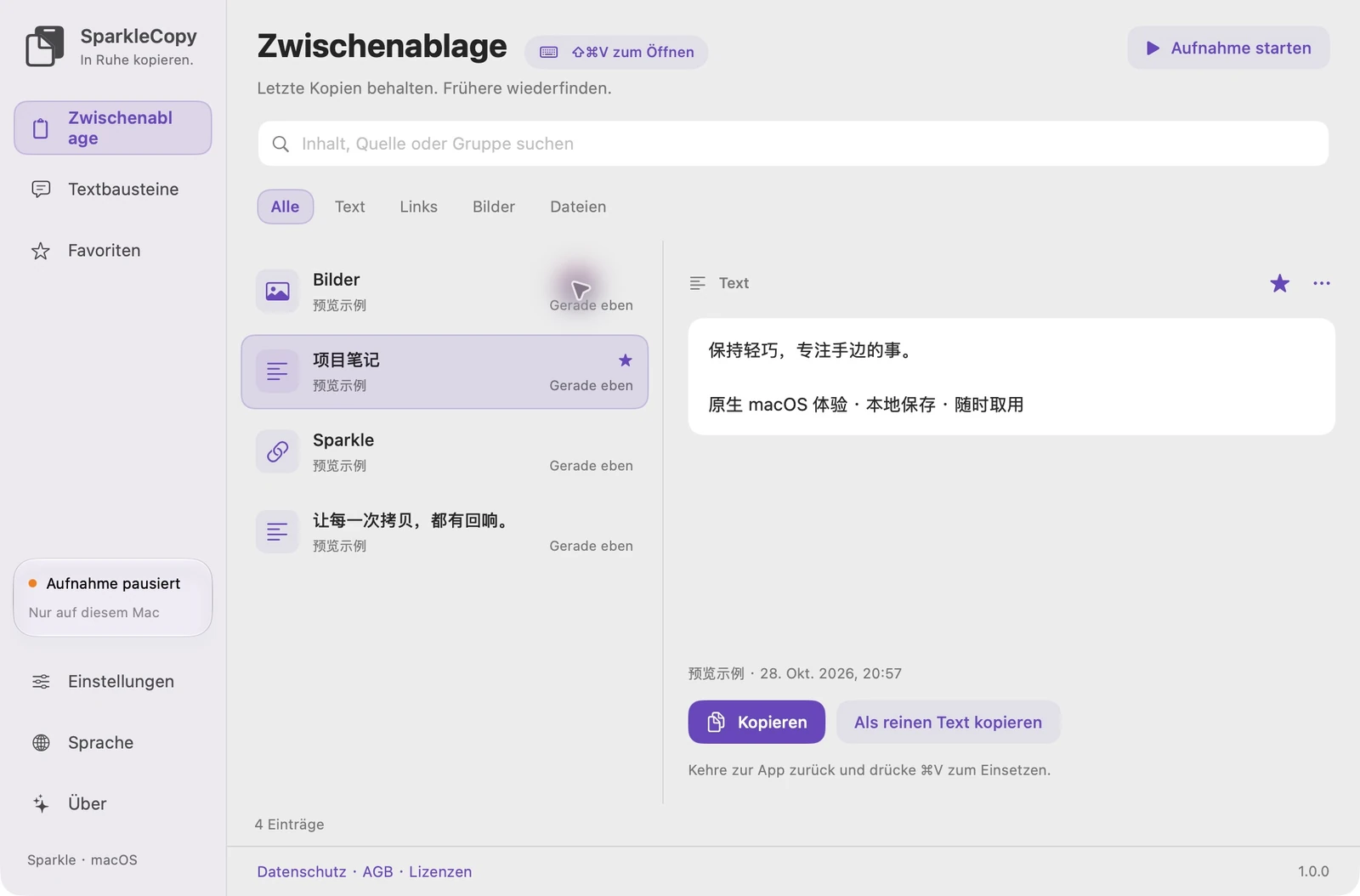Open the Datenschutz link
Screen dimensions: 1360x896
[x=302, y=872]
